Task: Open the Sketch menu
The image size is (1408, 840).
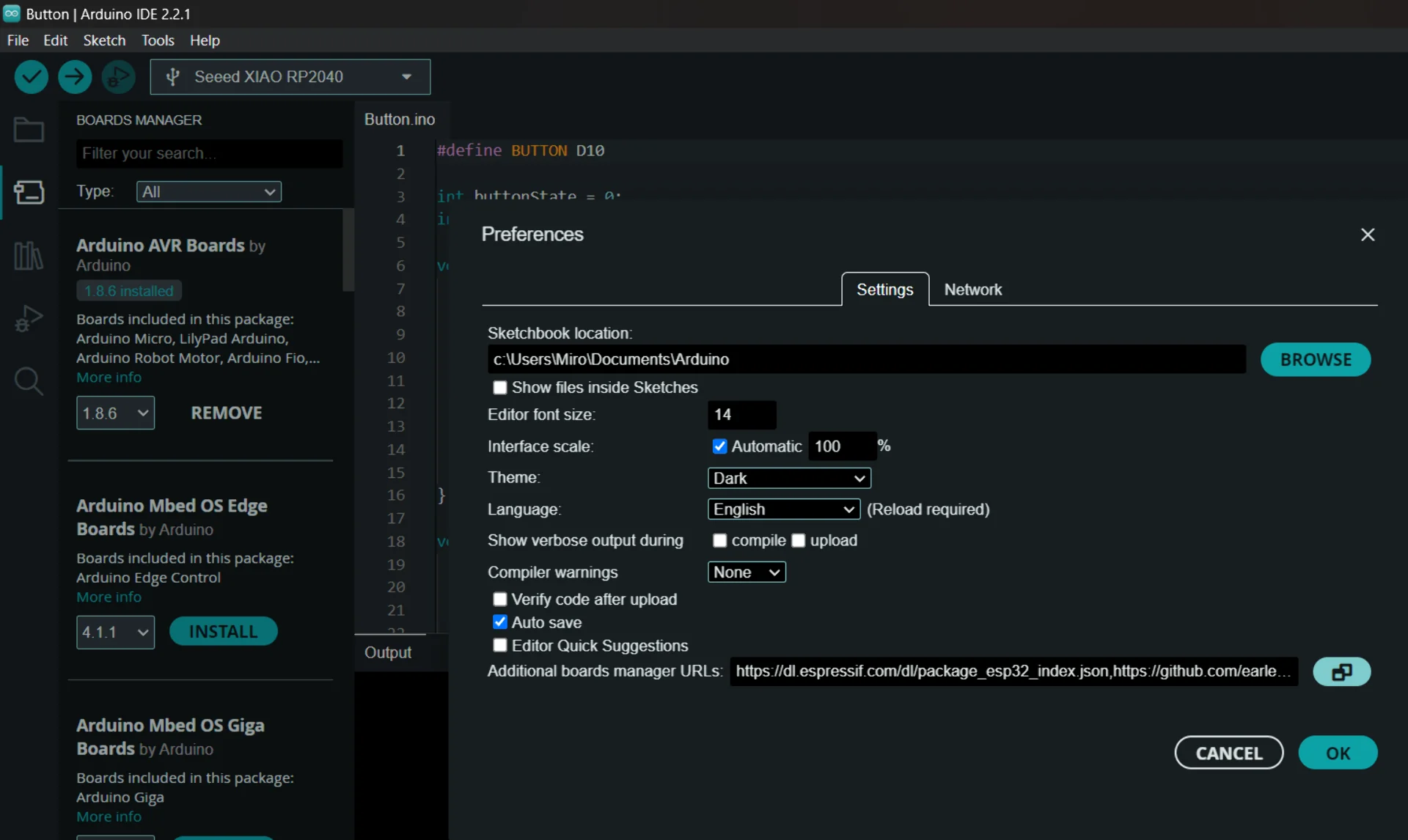Action: (x=104, y=40)
